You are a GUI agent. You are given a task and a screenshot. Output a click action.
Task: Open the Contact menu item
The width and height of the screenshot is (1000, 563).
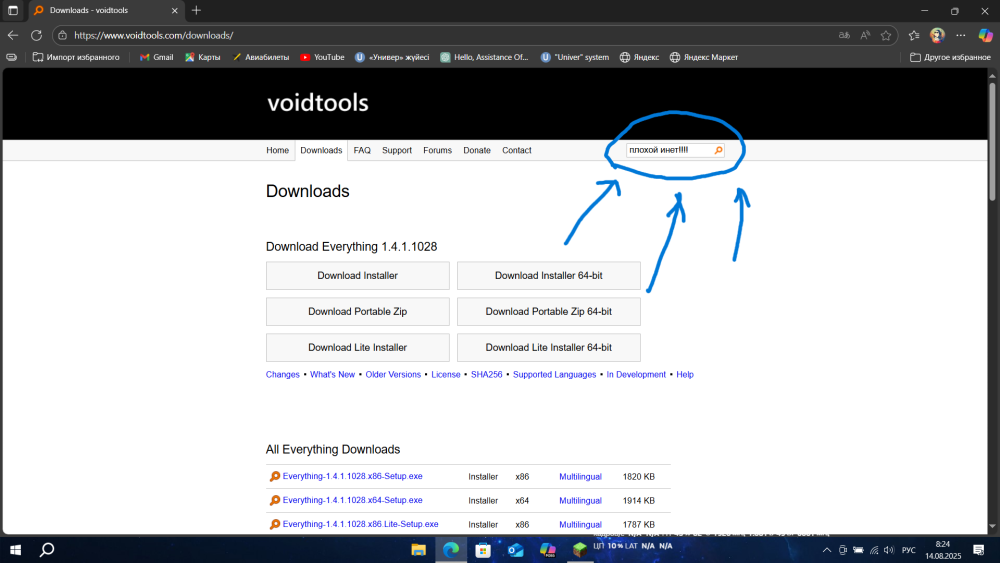(517, 150)
